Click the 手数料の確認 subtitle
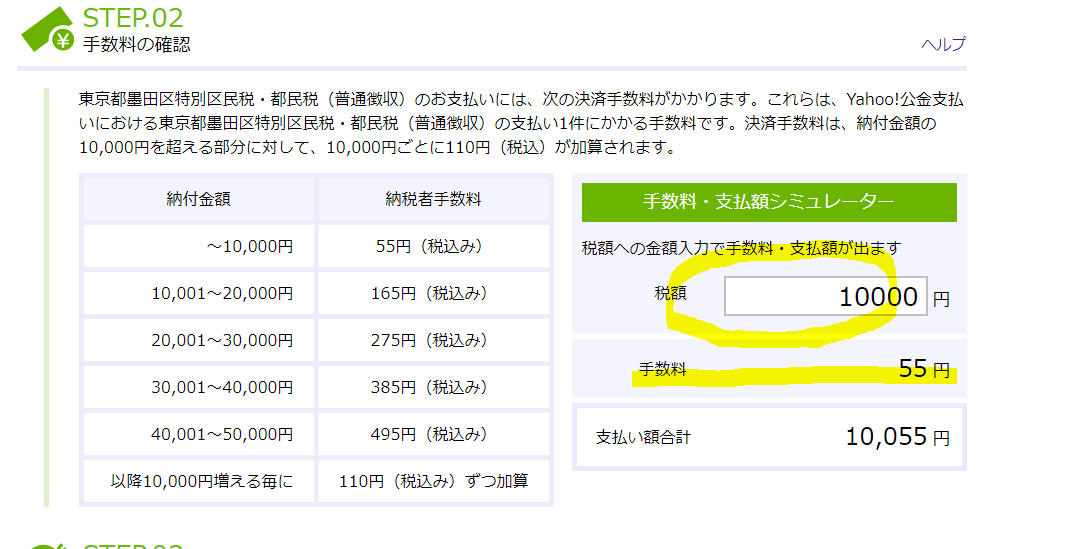 pos(137,45)
